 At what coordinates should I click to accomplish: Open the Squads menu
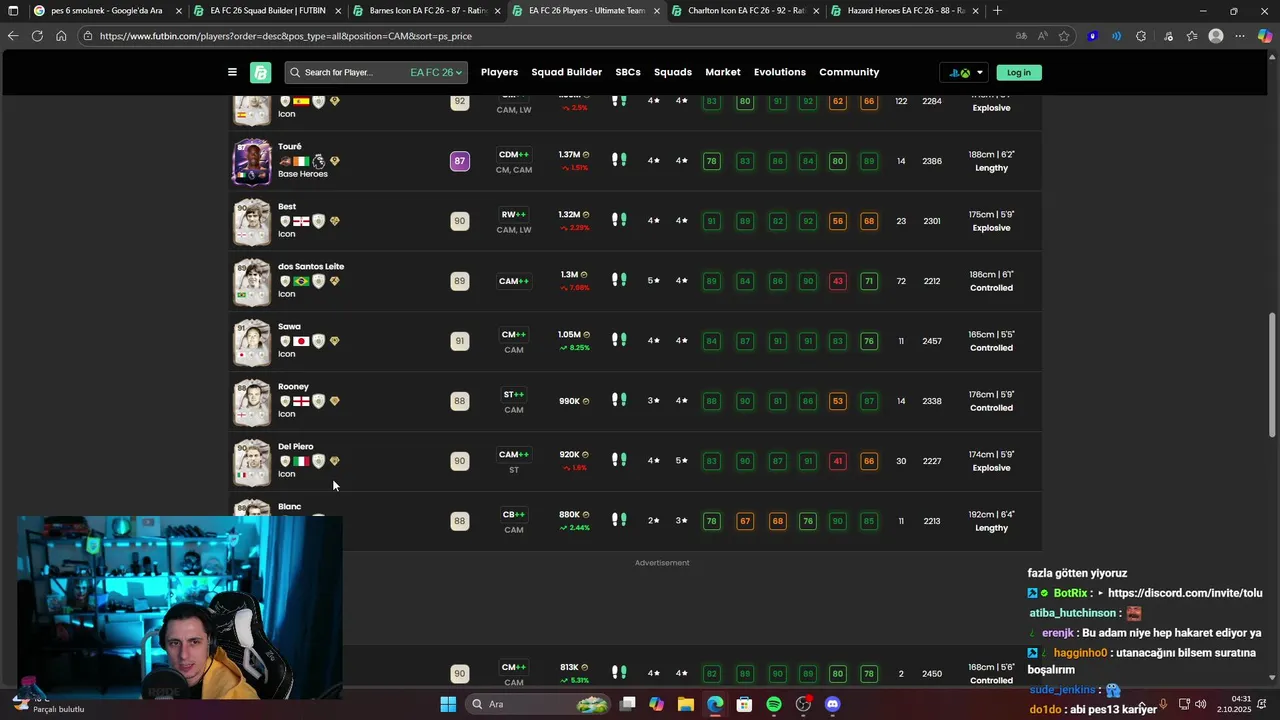pyautogui.click(x=673, y=72)
